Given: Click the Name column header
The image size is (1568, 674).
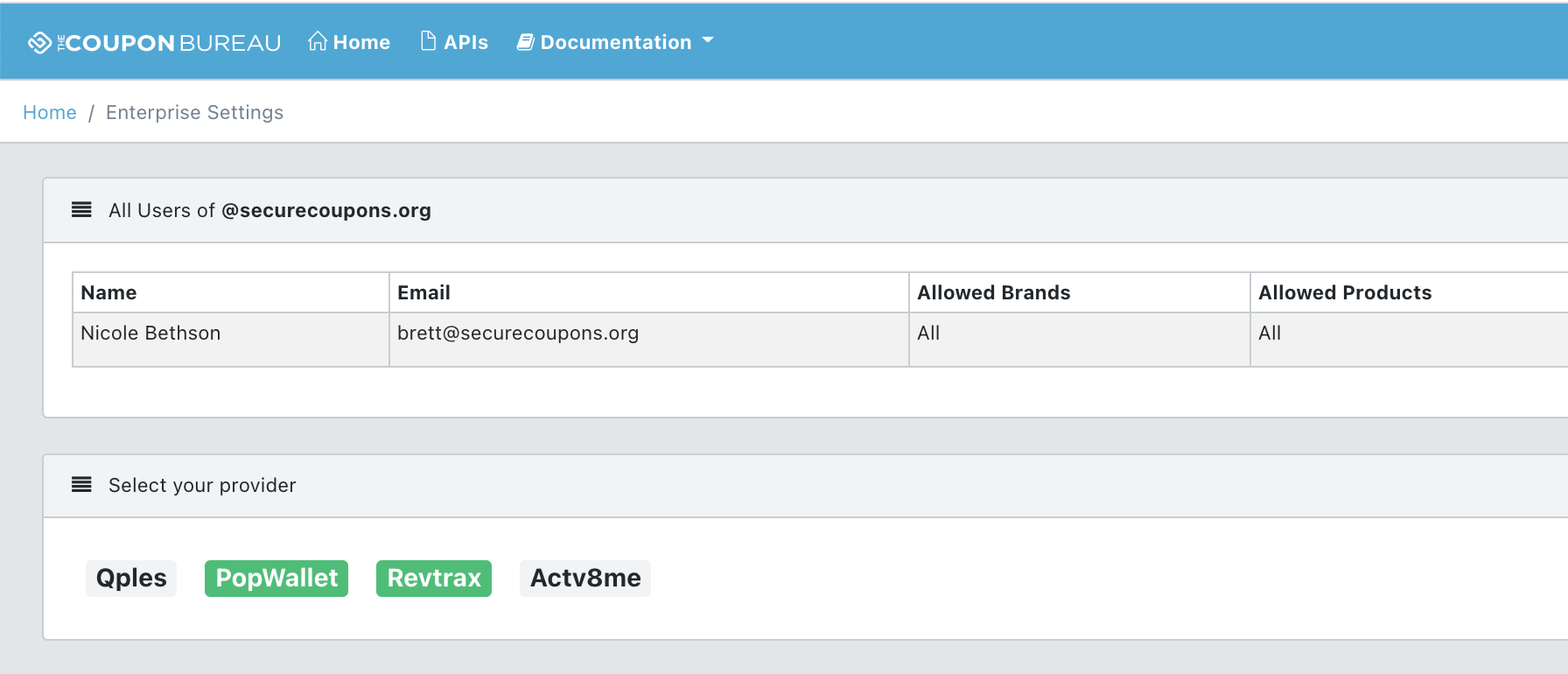Looking at the screenshot, I should pyautogui.click(x=231, y=292).
